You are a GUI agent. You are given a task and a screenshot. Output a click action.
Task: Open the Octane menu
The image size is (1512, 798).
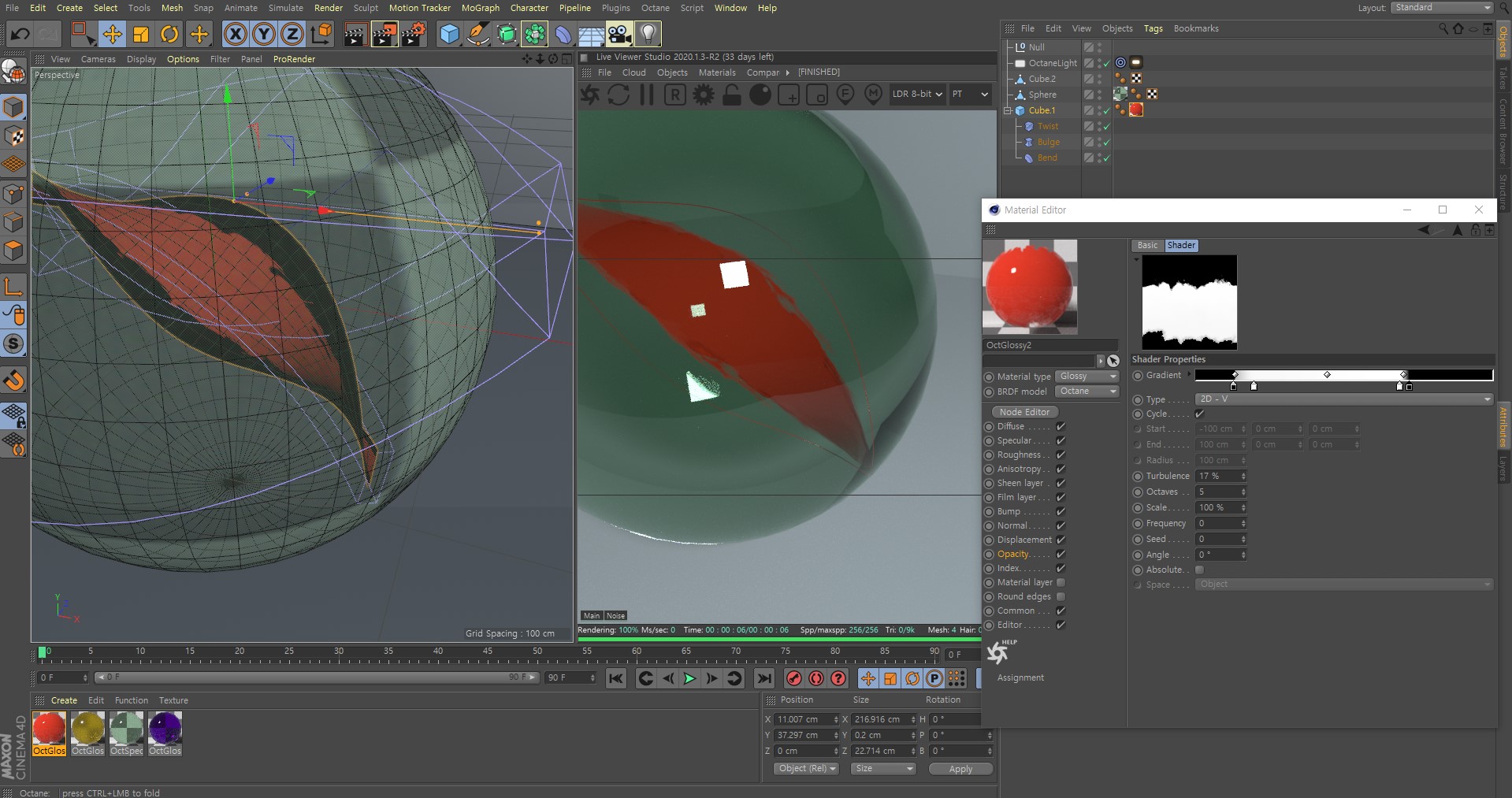(655, 8)
